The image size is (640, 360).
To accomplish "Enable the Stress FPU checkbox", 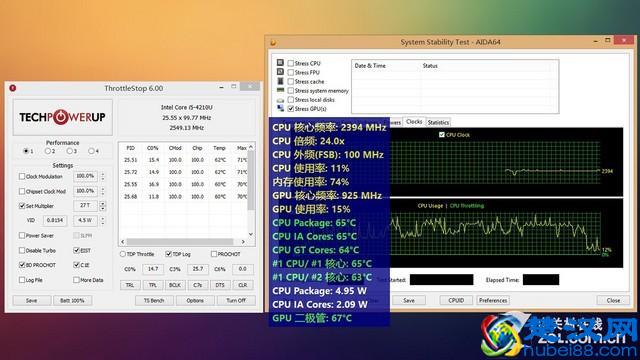I will coord(291,72).
